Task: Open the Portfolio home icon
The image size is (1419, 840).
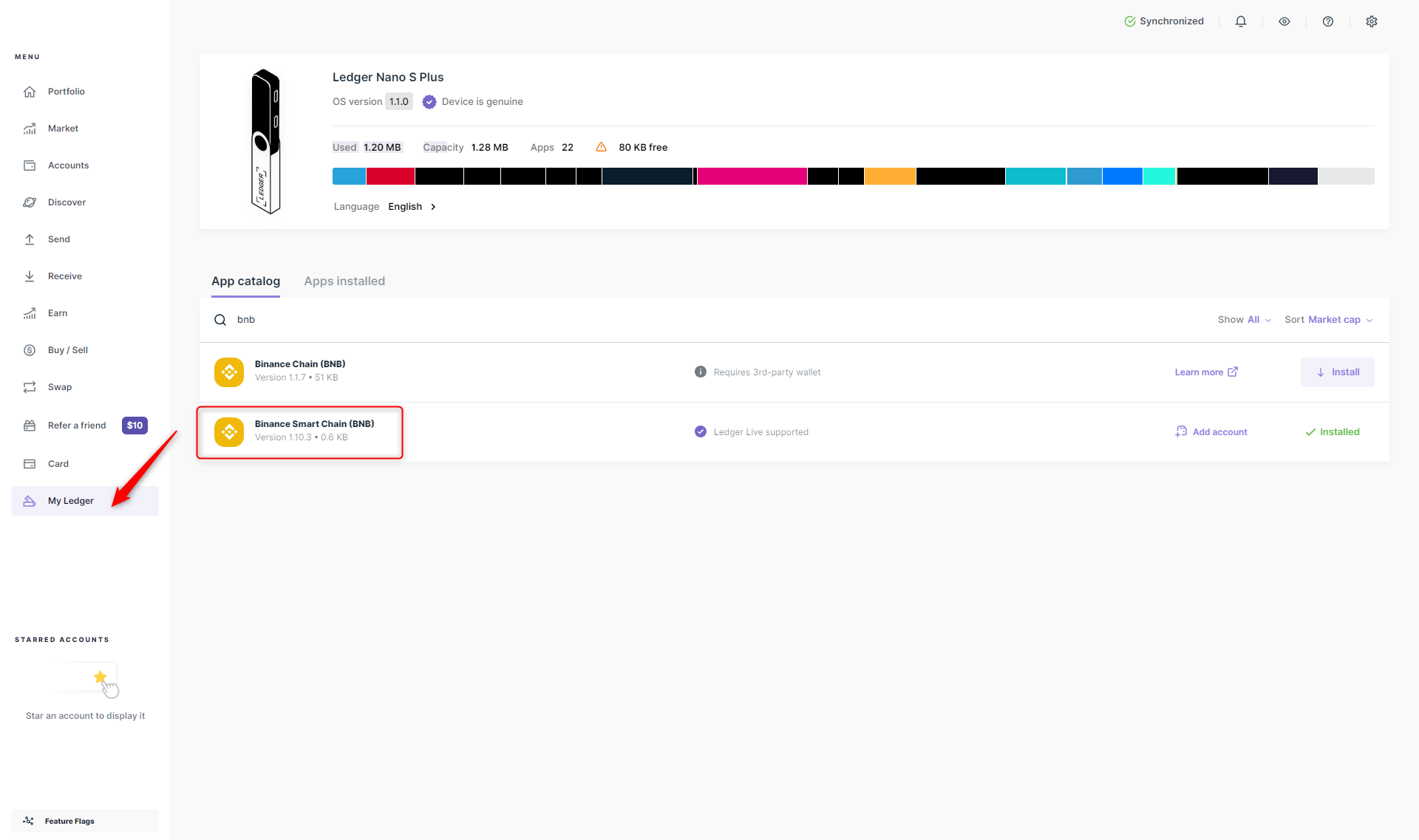Action: pos(30,92)
